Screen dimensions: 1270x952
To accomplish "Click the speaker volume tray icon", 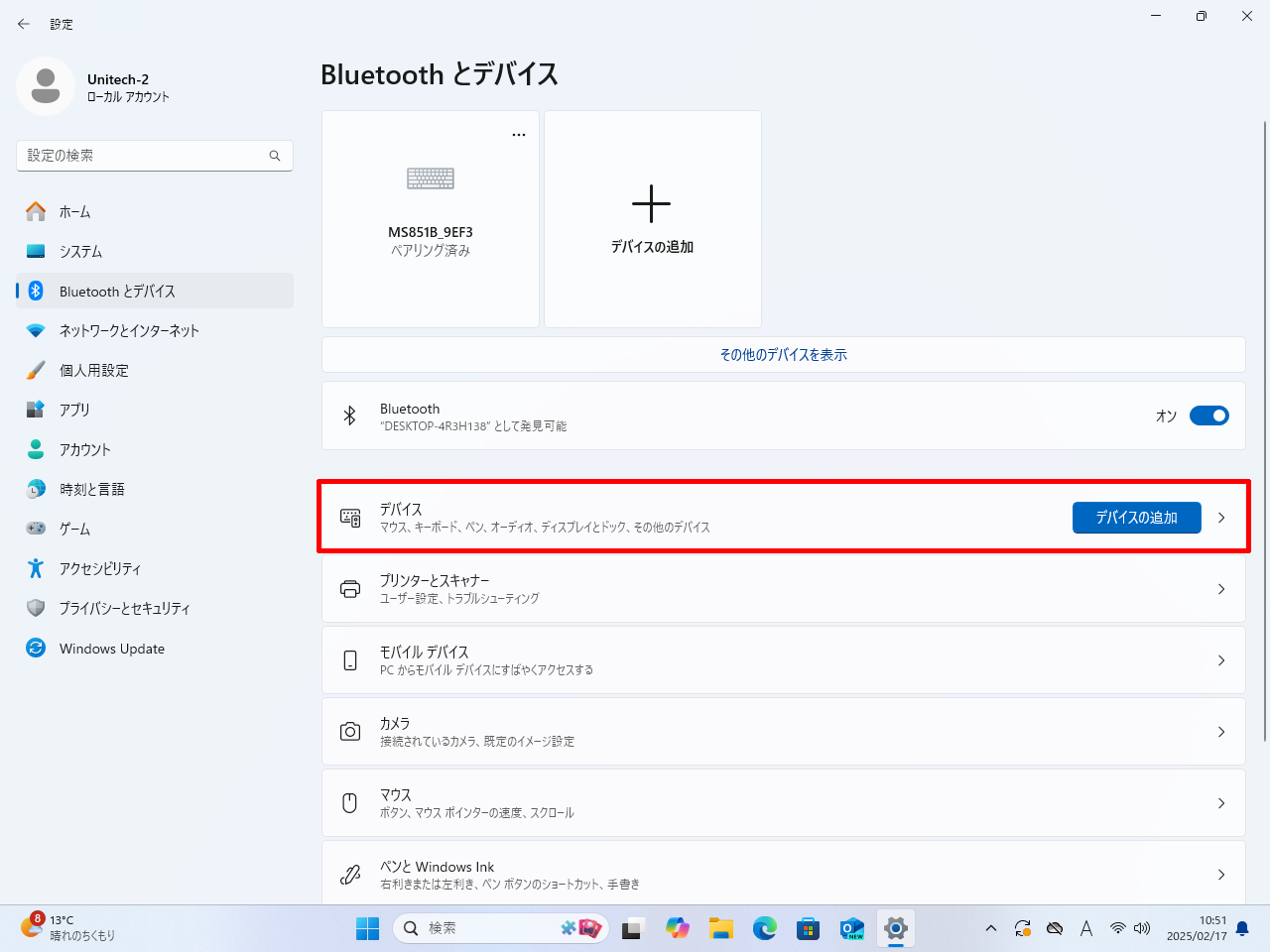I will (x=1142, y=928).
